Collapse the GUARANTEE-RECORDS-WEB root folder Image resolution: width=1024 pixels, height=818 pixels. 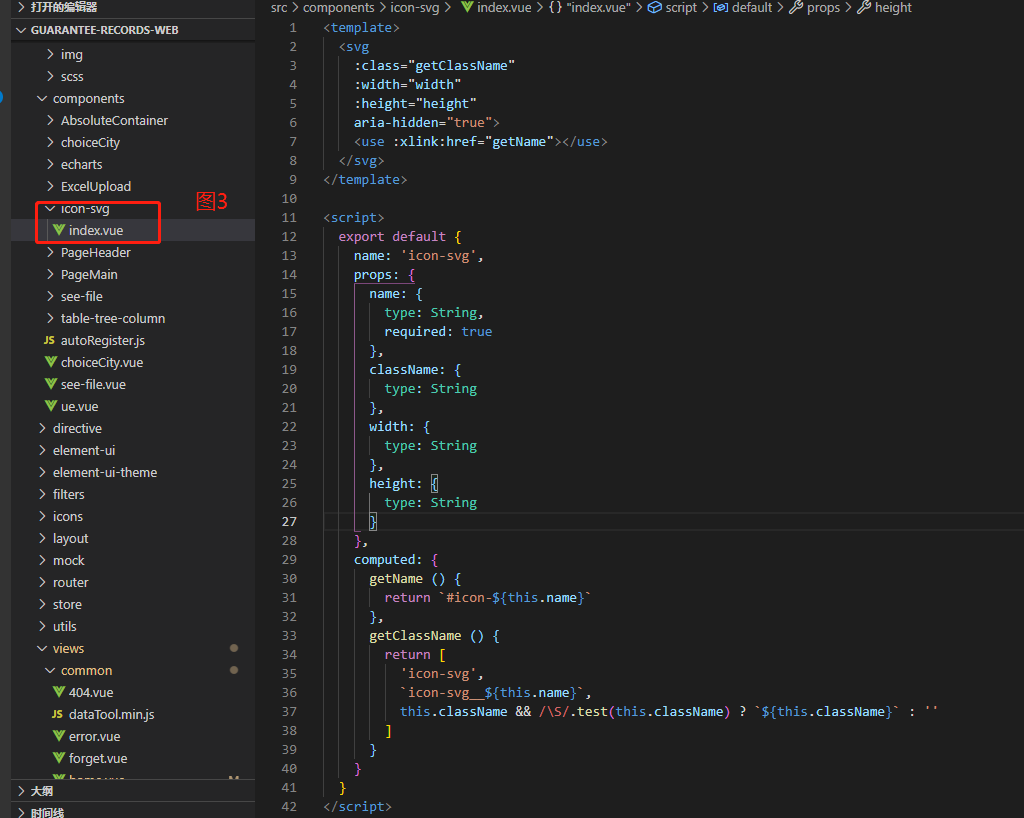pyautogui.click(x=21, y=30)
